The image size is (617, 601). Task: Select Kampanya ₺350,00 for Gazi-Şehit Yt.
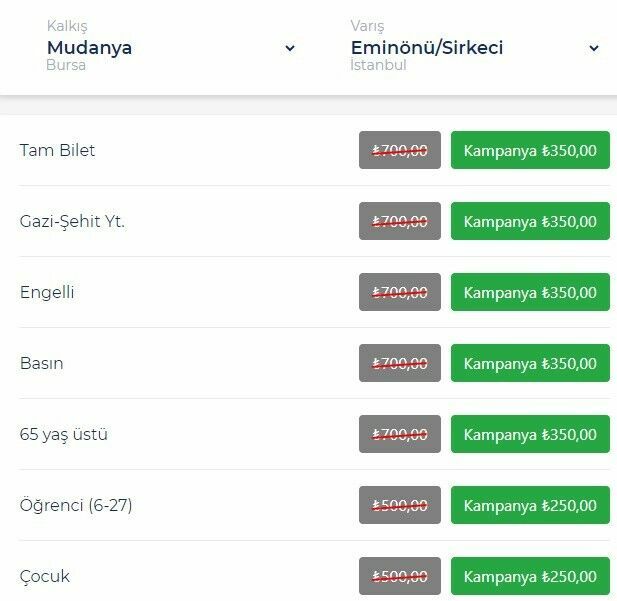tap(530, 222)
